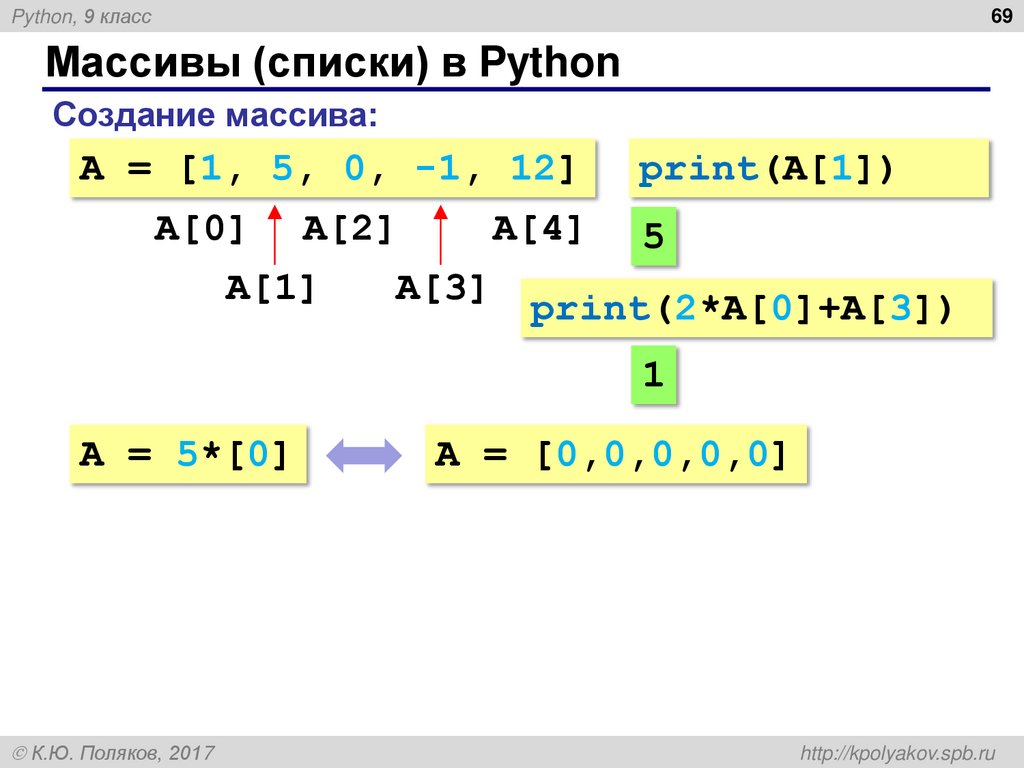Click the A[4] index label

point(537,229)
